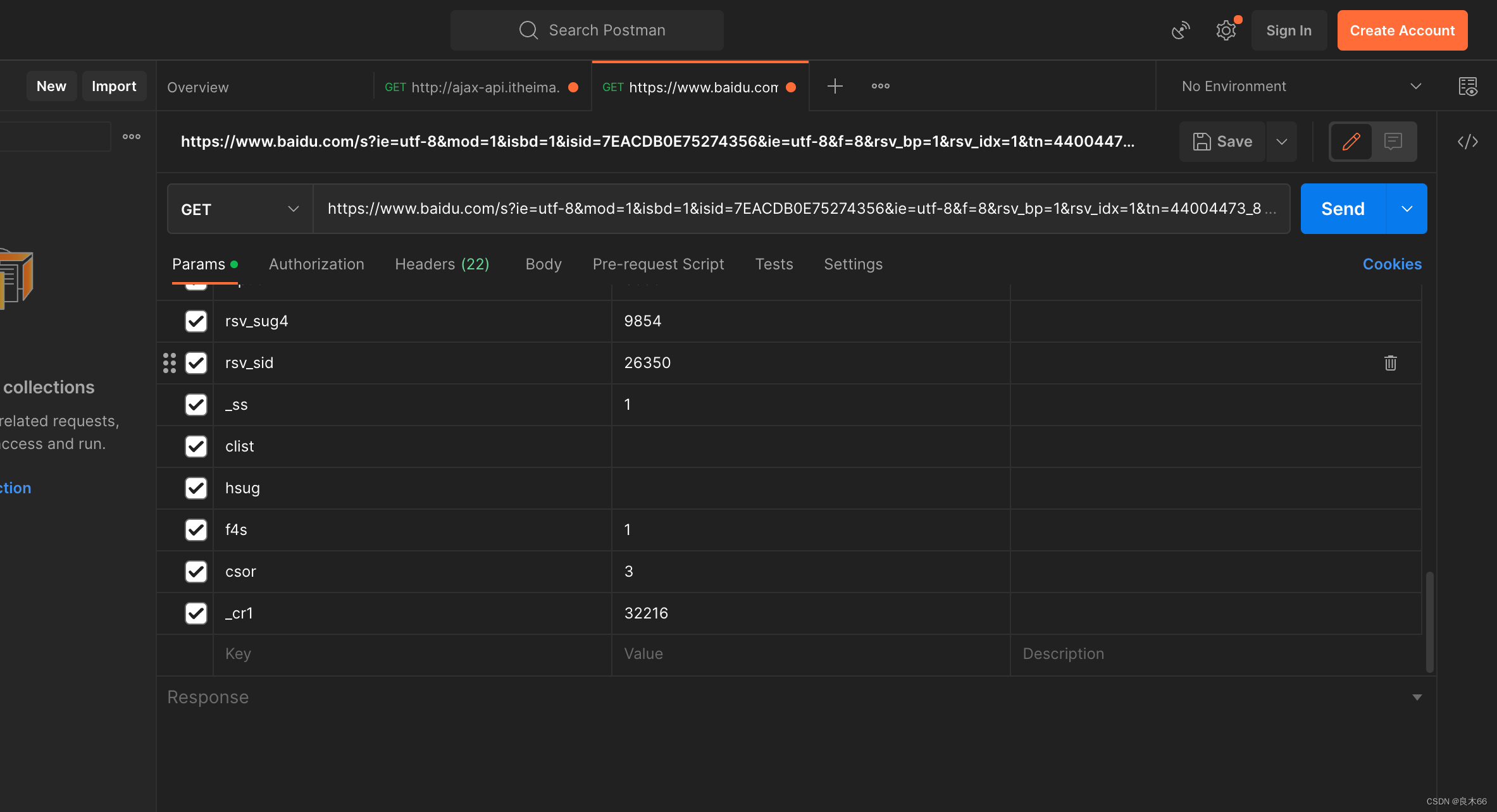Open the No Environment dropdown
Image resolution: width=1497 pixels, height=812 pixels.
[x=1301, y=86]
